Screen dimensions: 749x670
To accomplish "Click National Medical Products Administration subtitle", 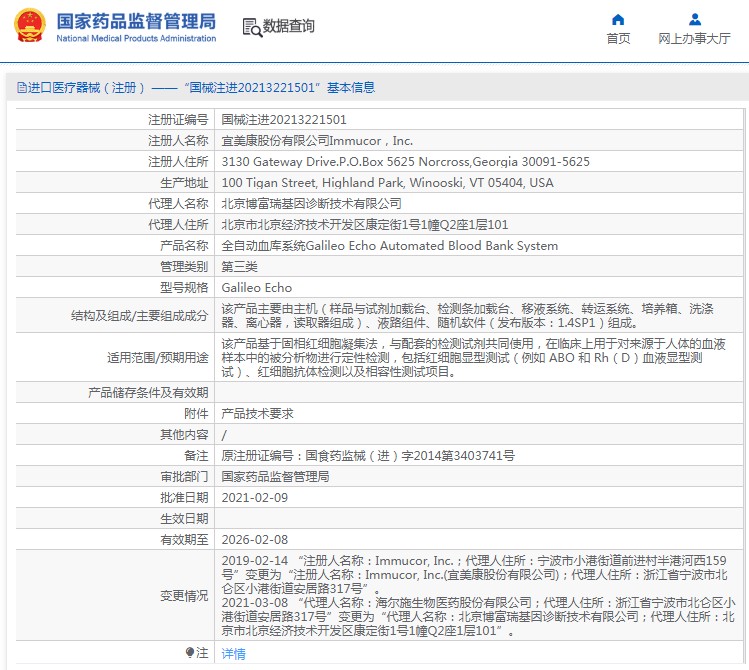I will 136,38.
